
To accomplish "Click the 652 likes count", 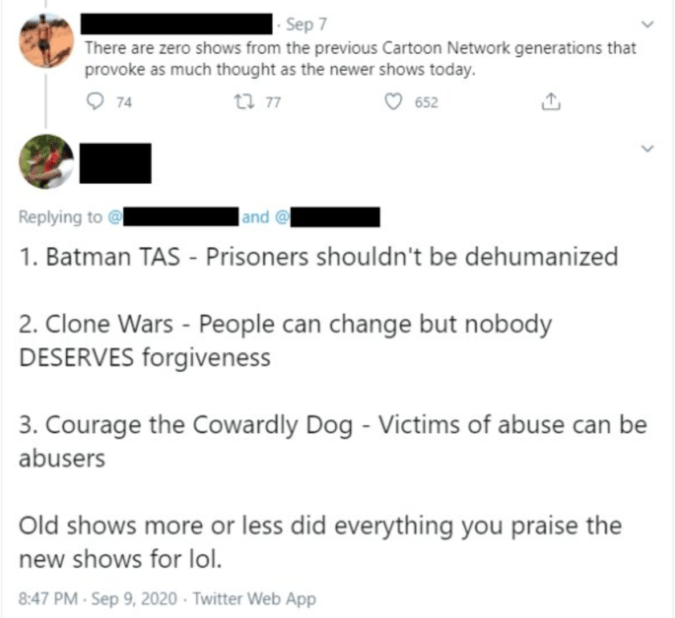I will (426, 102).
